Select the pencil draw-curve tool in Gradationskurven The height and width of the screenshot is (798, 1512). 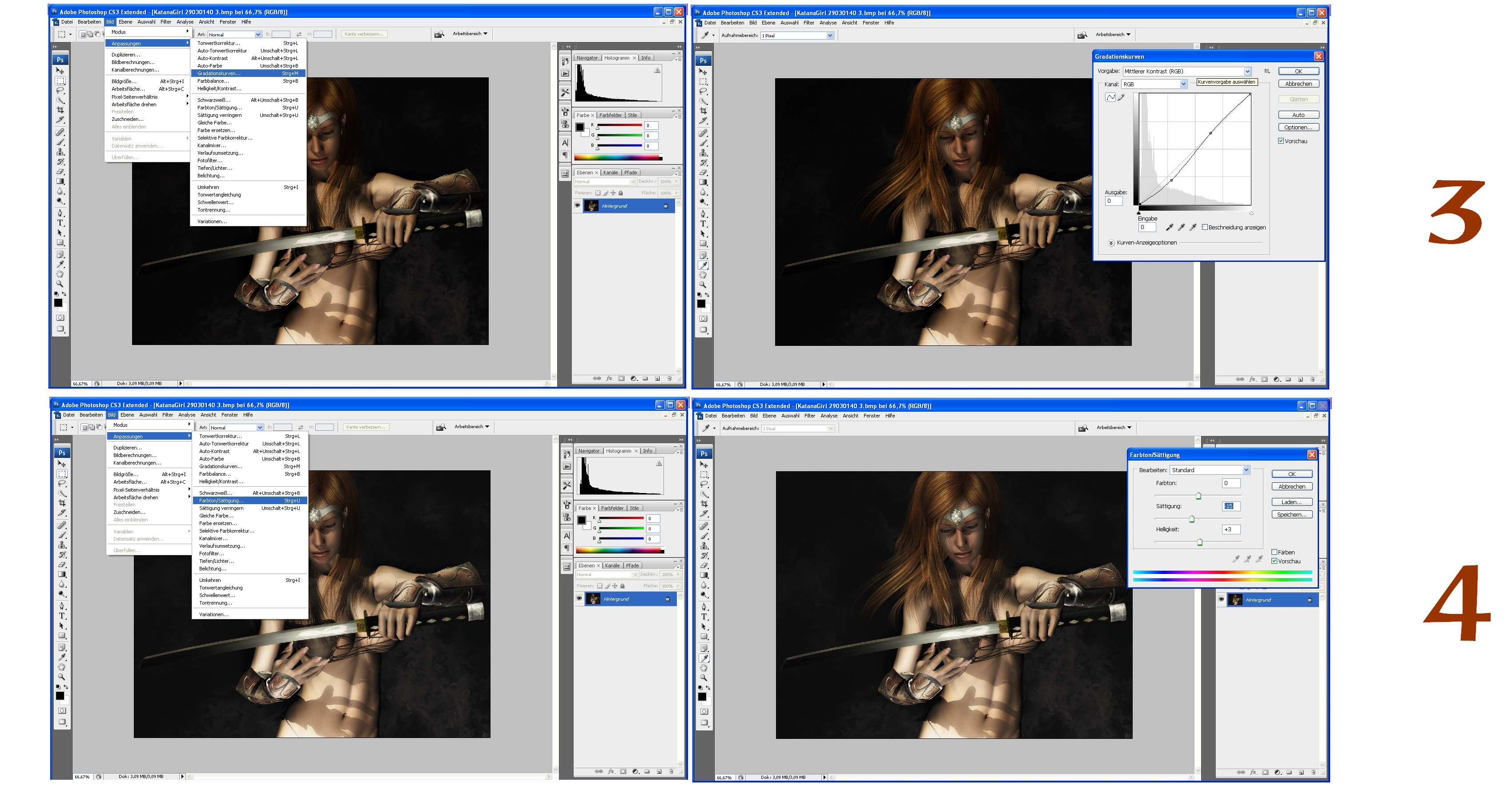1121,97
